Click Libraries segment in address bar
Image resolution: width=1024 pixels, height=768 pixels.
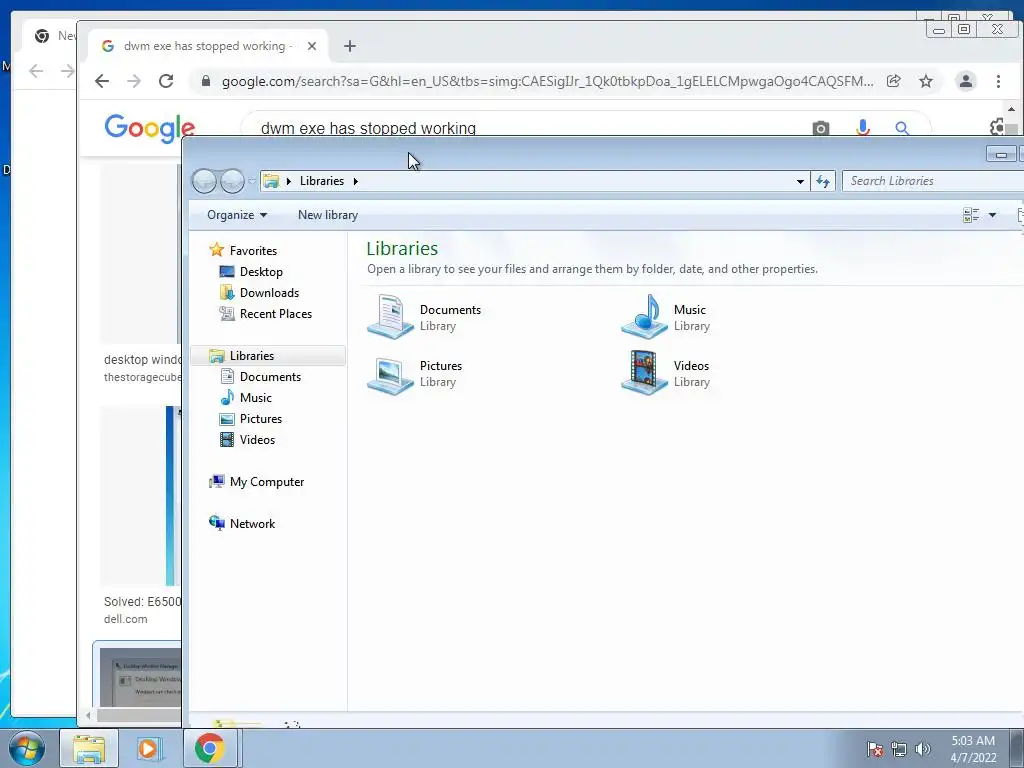click(321, 181)
